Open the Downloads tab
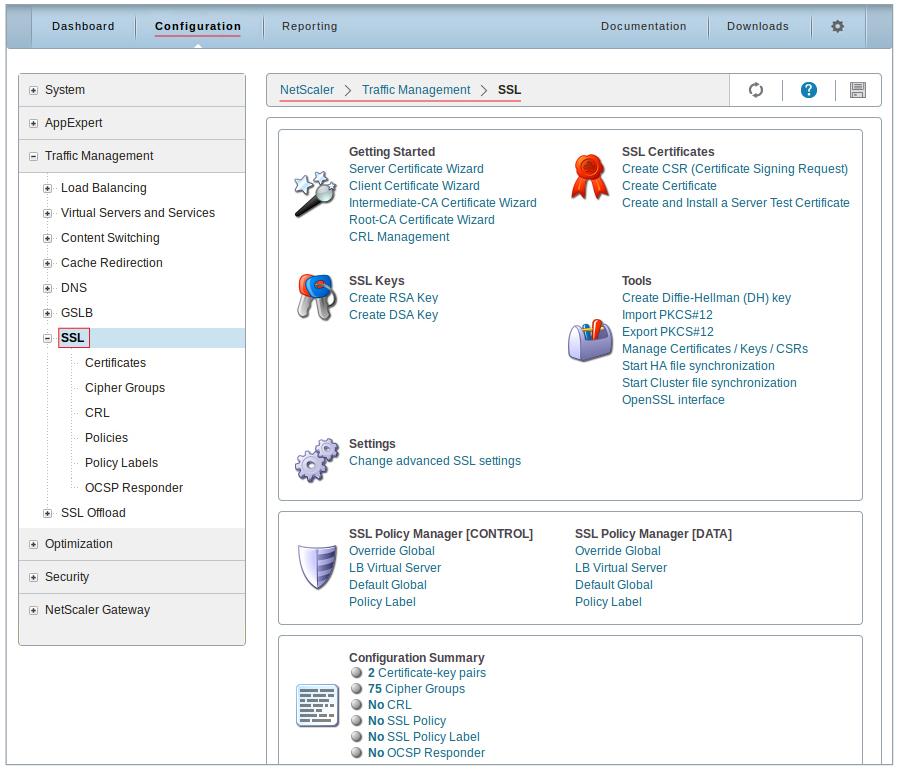The width and height of the screenshot is (898, 771). click(x=758, y=26)
